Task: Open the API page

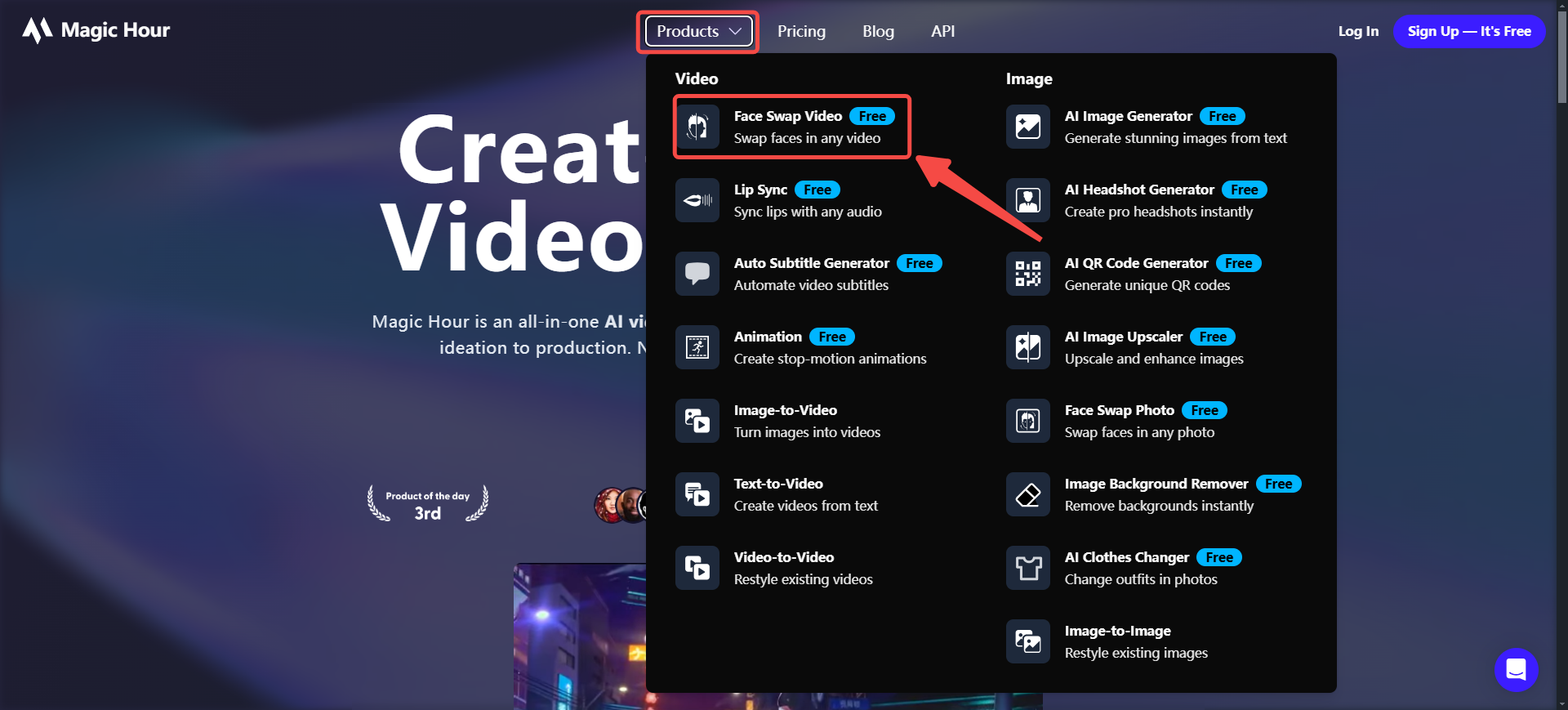Action: tap(942, 31)
